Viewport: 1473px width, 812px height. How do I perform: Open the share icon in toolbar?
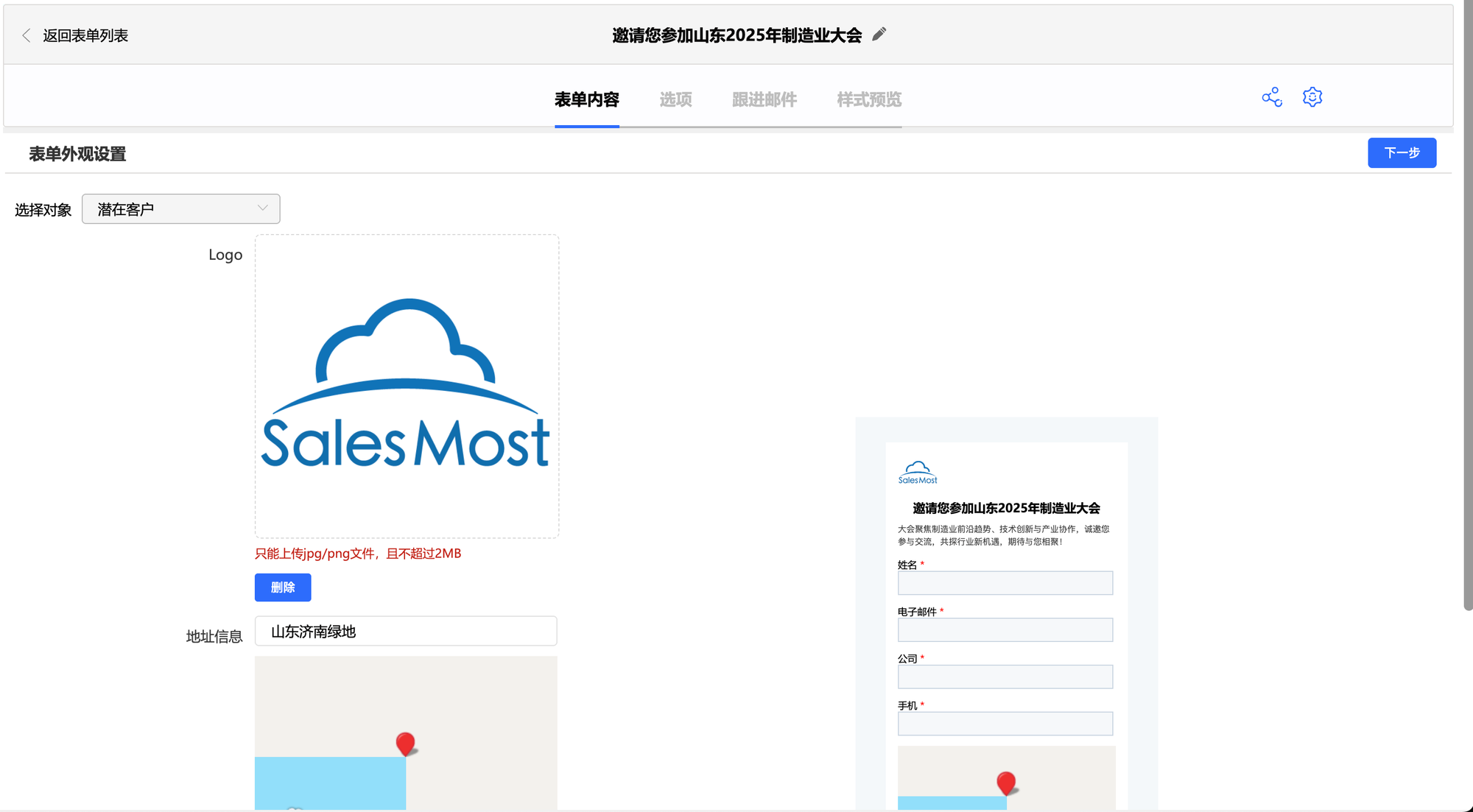click(x=1272, y=97)
